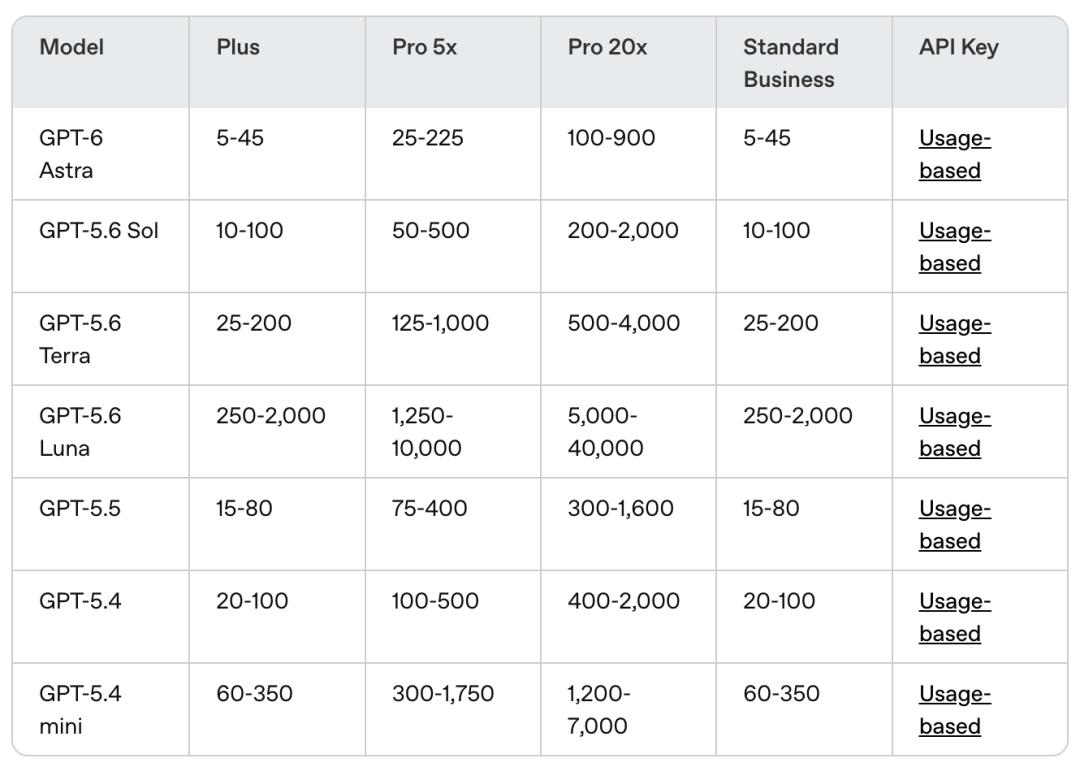Viewport: 1080px width, 767px height.
Task: Select the 1,250-10,000 cell under Pro 5x
Action: pos(453,432)
